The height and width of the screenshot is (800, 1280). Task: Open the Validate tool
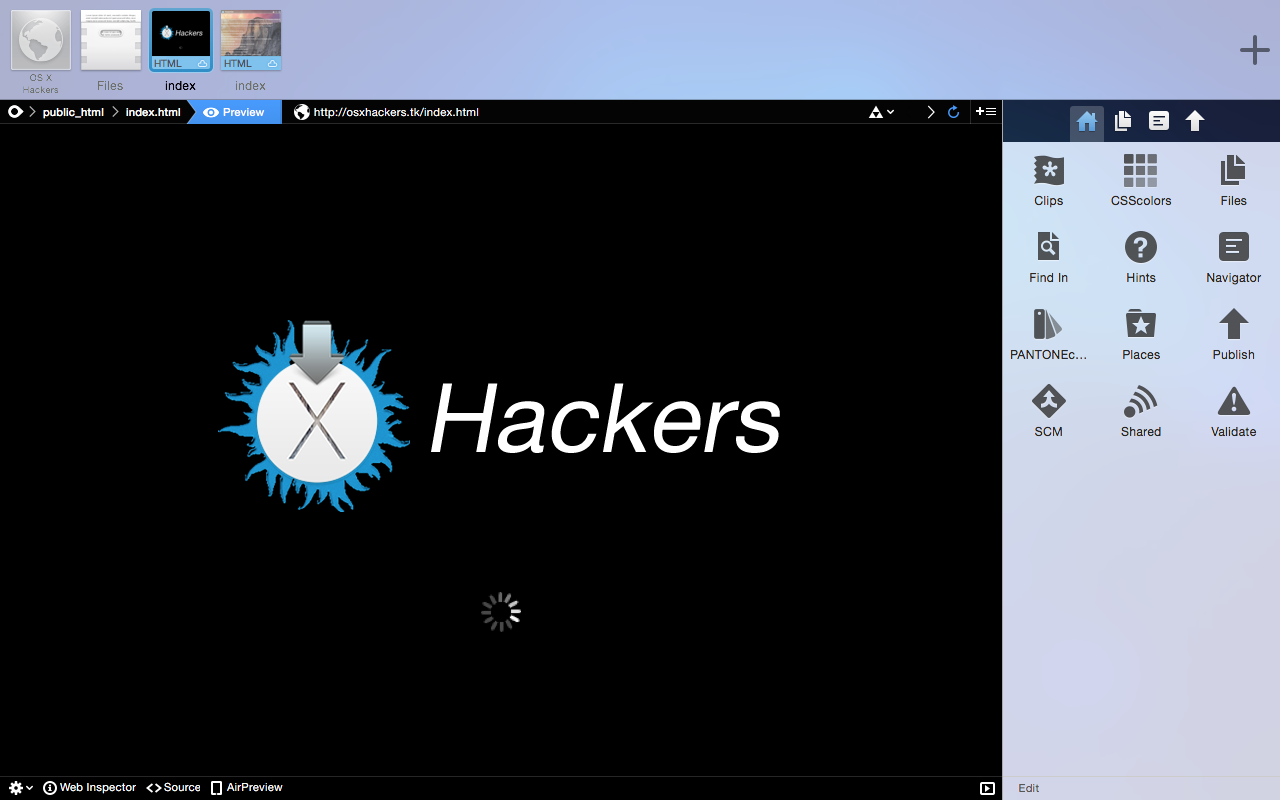tap(1233, 412)
